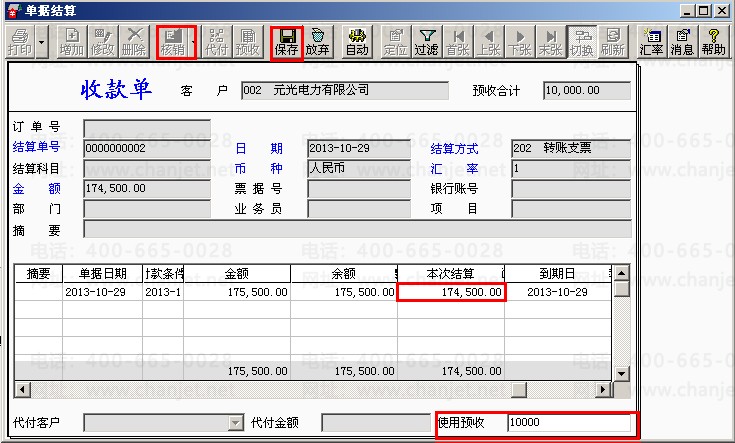Viewport: 735px width, 443px height.
Task: Click the 刷新 refresh toolbar button
Action: [x=612, y=42]
